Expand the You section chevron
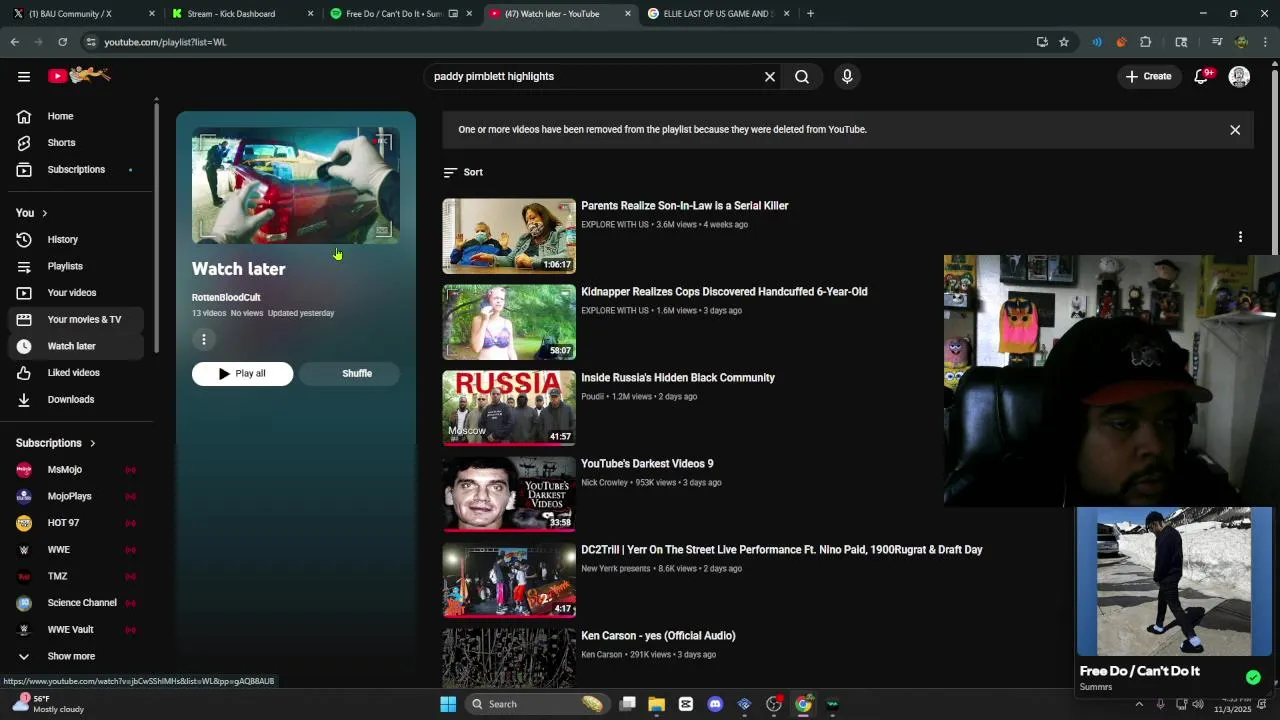The height and width of the screenshot is (720, 1280). (44, 213)
